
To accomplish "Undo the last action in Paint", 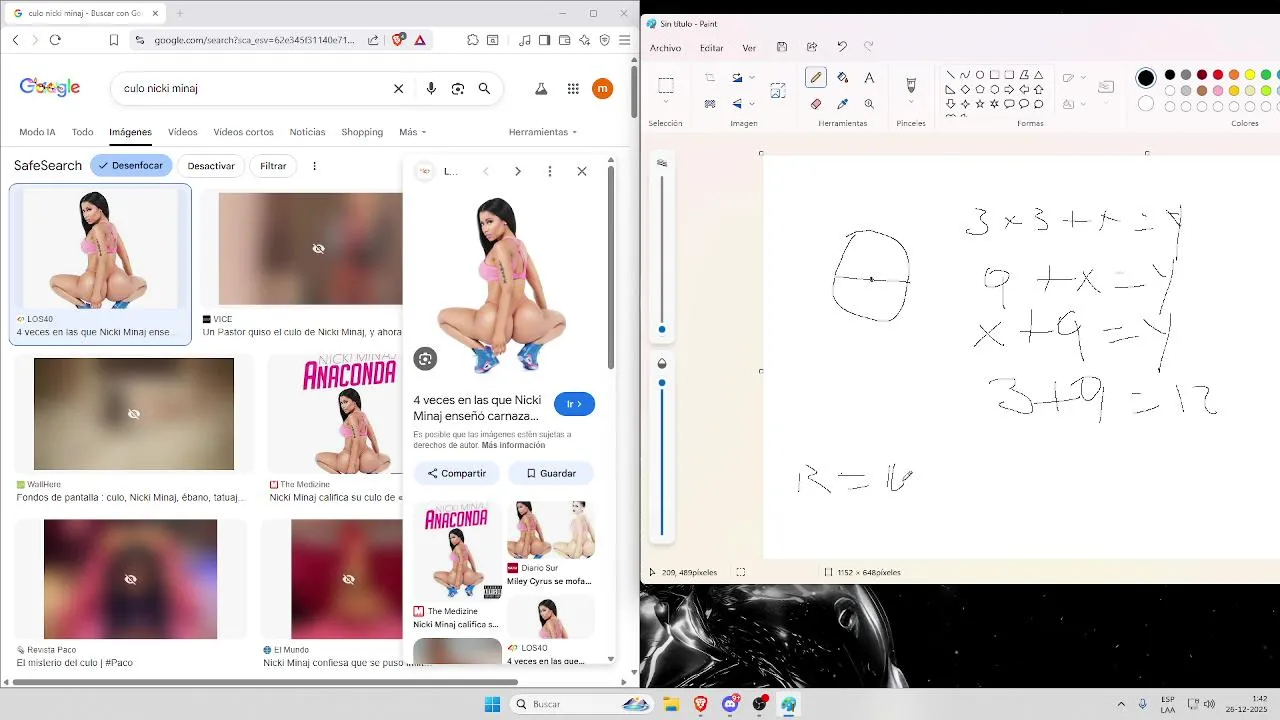I will (842, 47).
